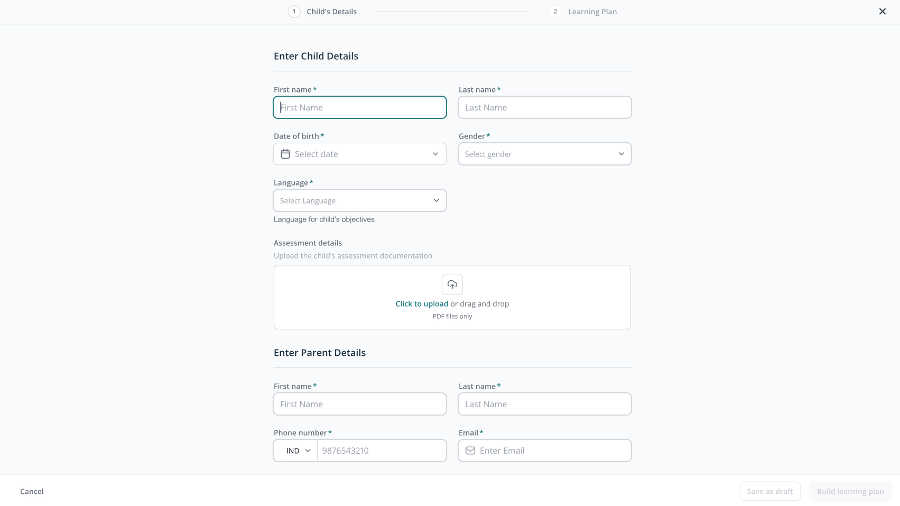Focus the parent's First name field
The width and height of the screenshot is (900, 506).
360,404
